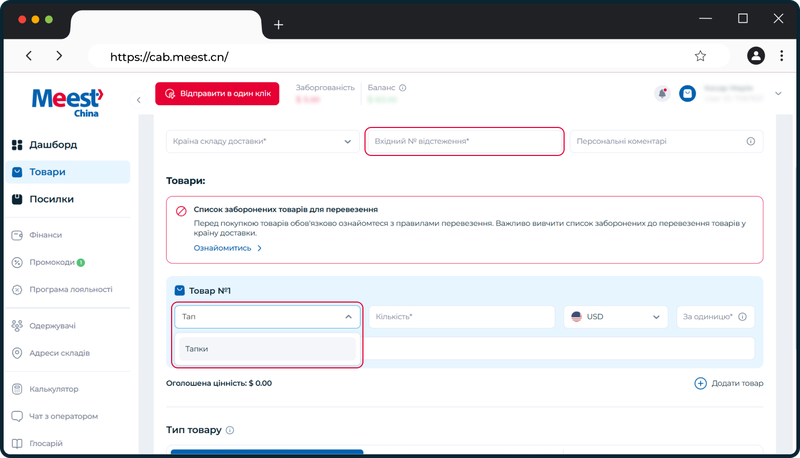Bookmark page with the star icon
Image resolution: width=800 pixels, height=458 pixels.
coord(700,56)
